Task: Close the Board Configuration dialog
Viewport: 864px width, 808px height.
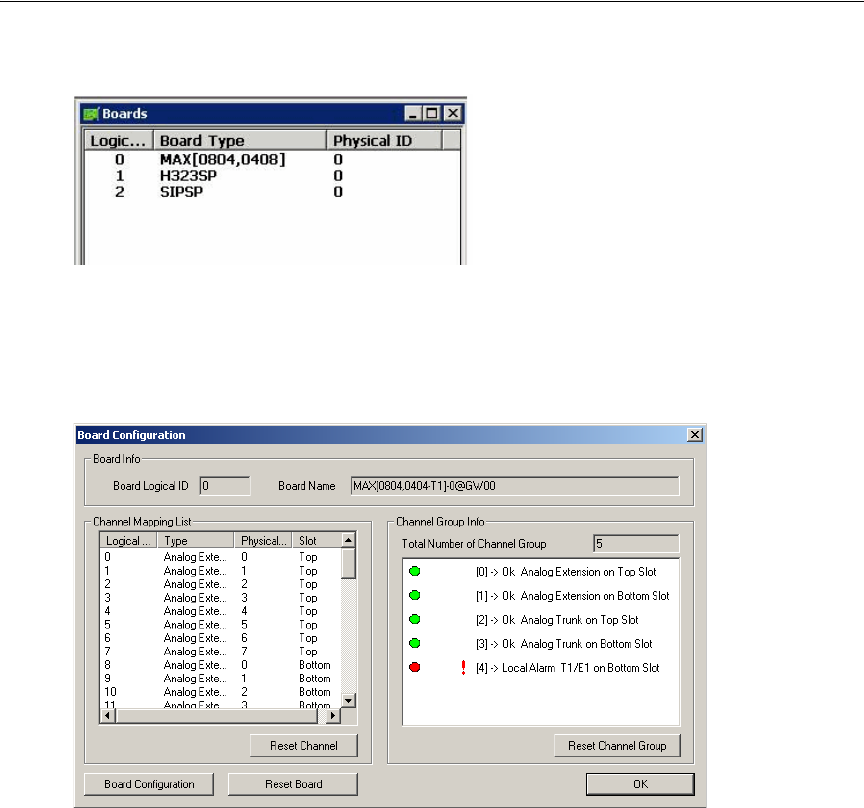Action: pos(695,435)
